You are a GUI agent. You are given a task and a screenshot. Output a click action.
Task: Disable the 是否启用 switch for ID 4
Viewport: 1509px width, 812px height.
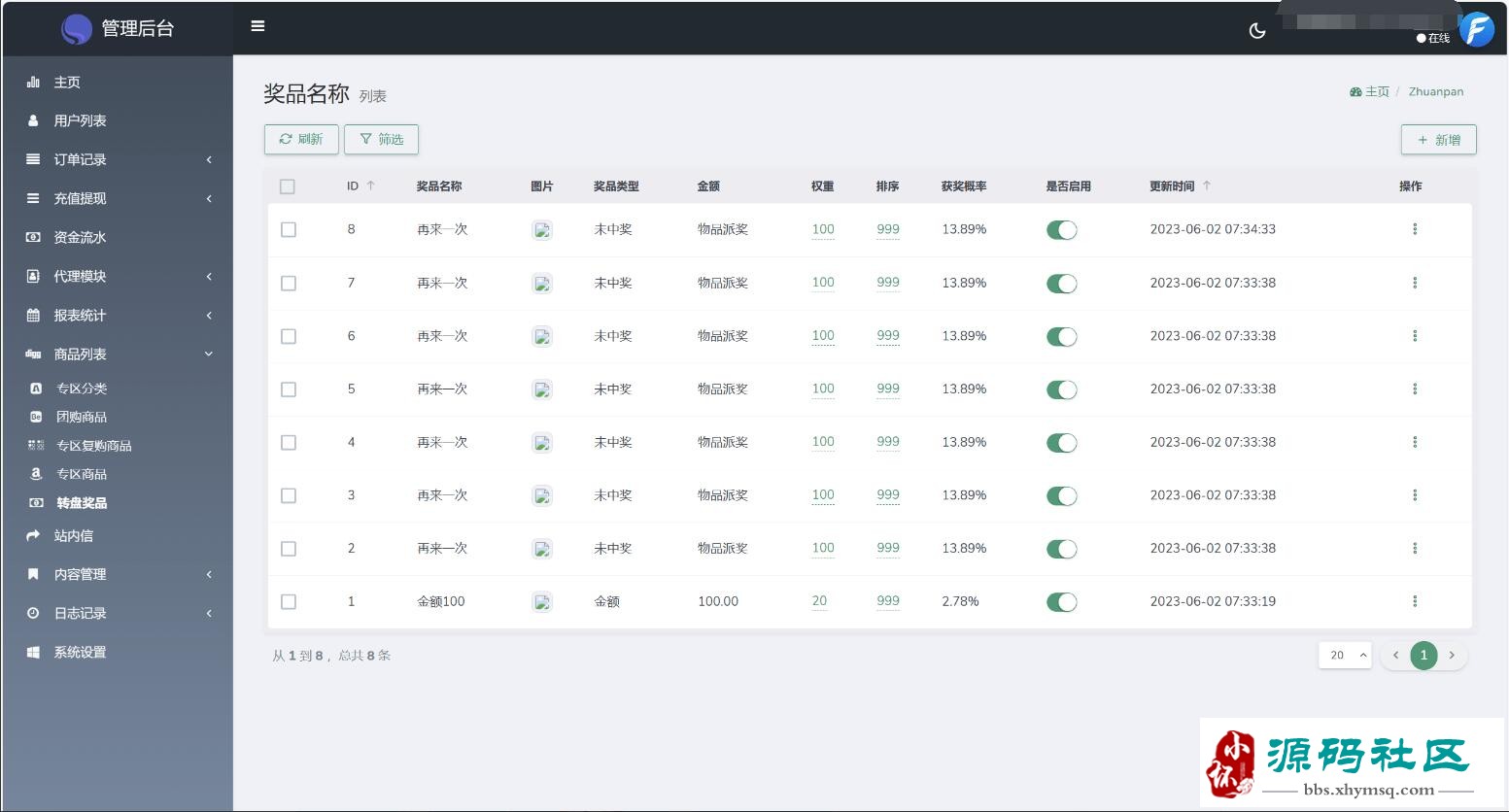(1062, 443)
